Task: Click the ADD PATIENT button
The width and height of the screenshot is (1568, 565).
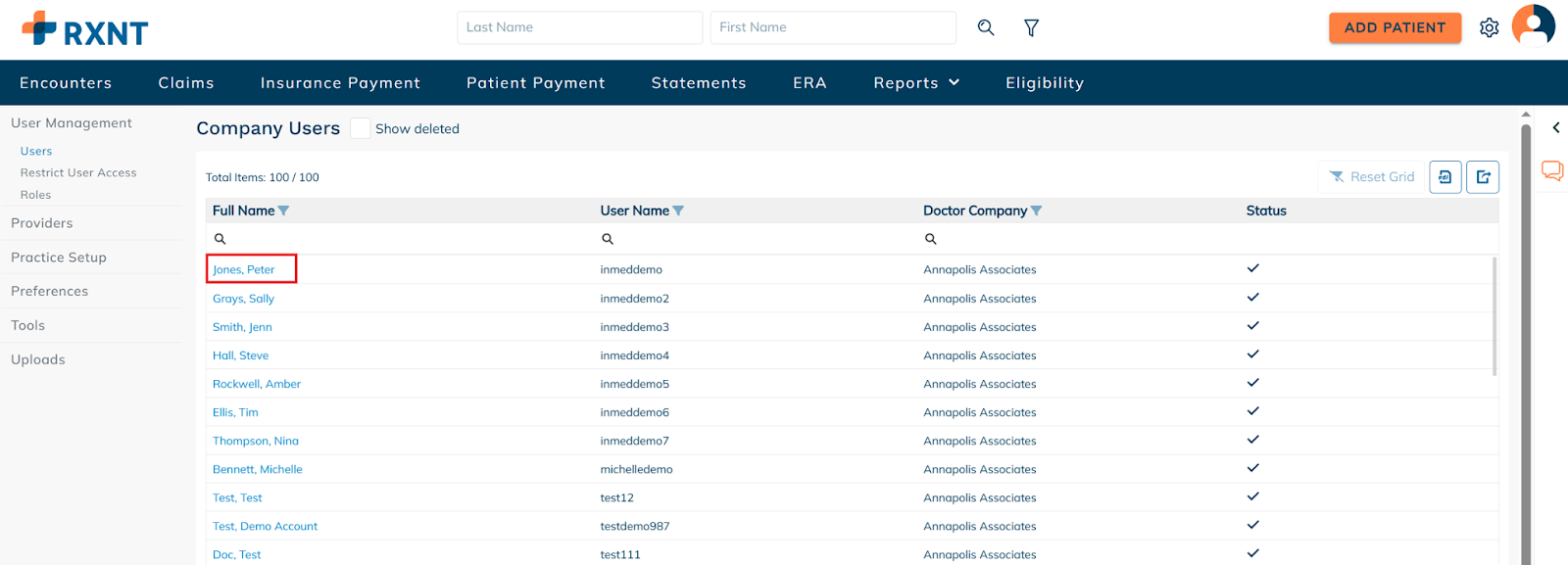Action: [1395, 27]
